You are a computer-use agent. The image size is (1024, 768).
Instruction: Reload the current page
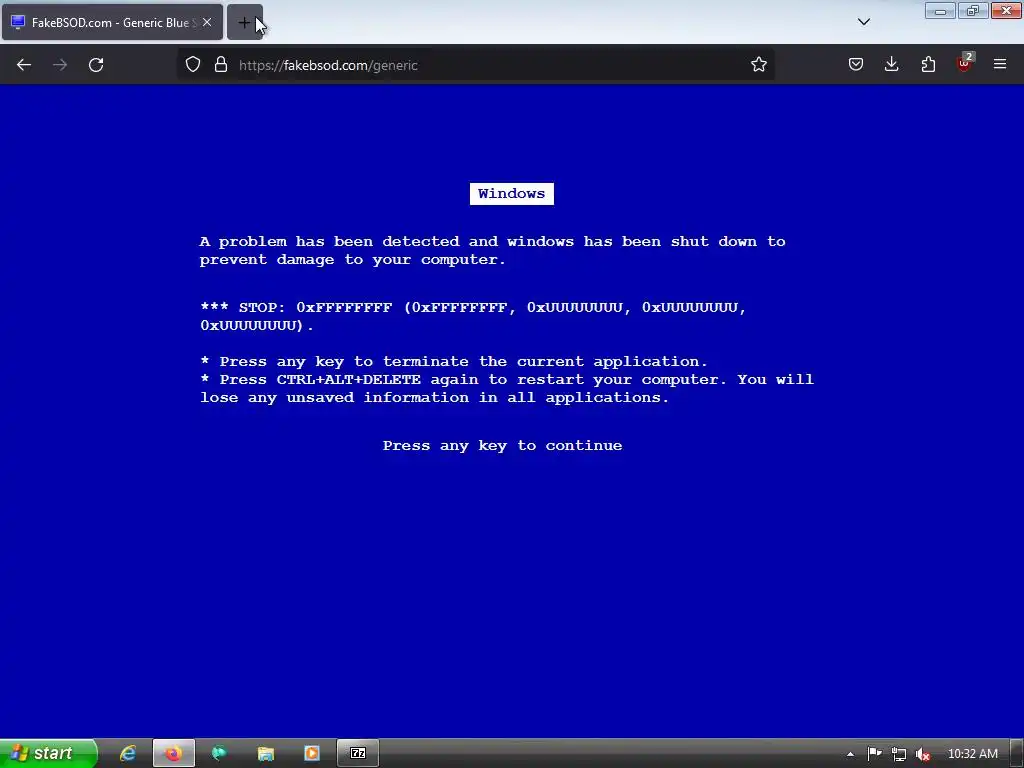click(x=96, y=65)
